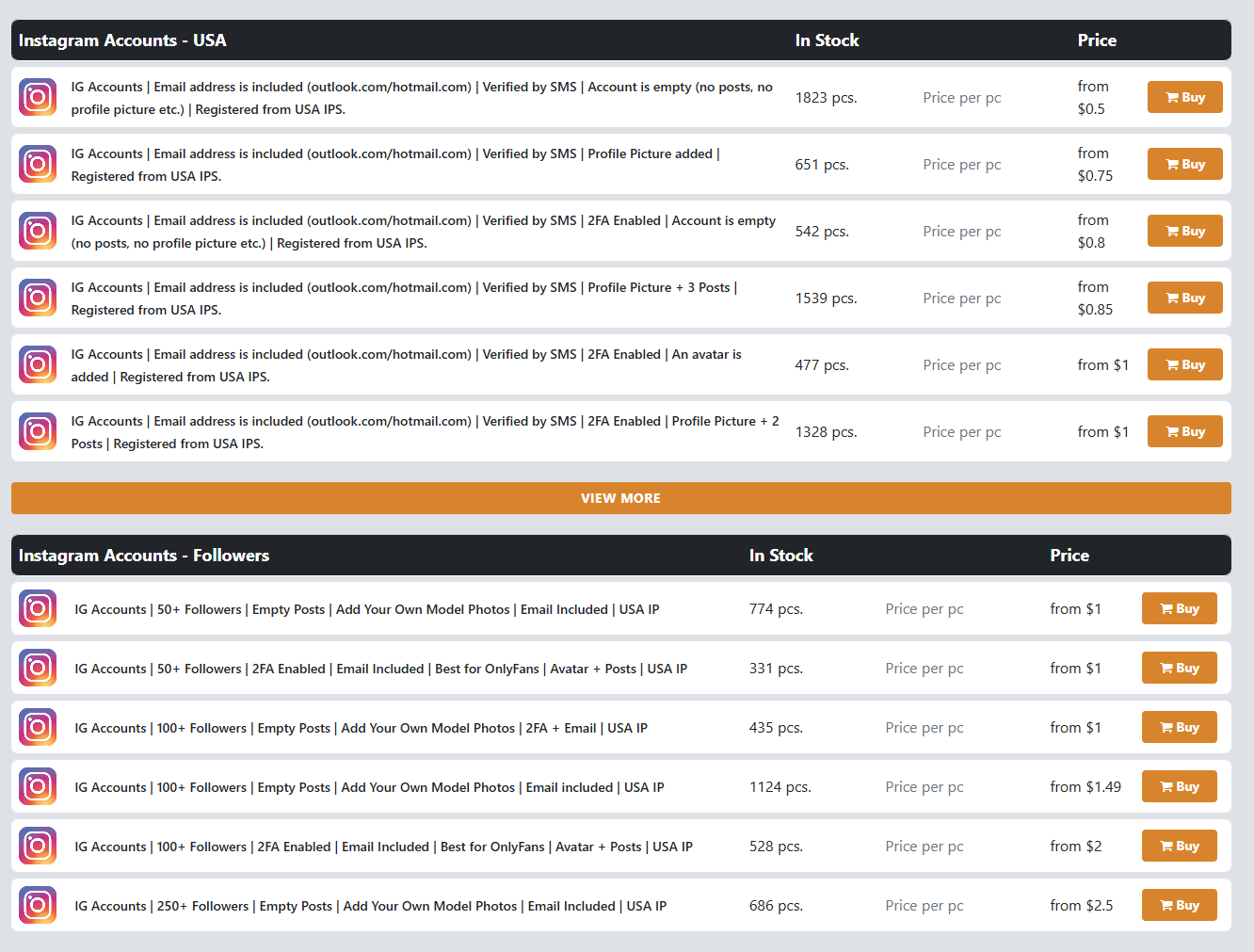
Task: Open '50+ Followers | 2FA Enabled' OnlyFans listing
Action: [381, 669]
